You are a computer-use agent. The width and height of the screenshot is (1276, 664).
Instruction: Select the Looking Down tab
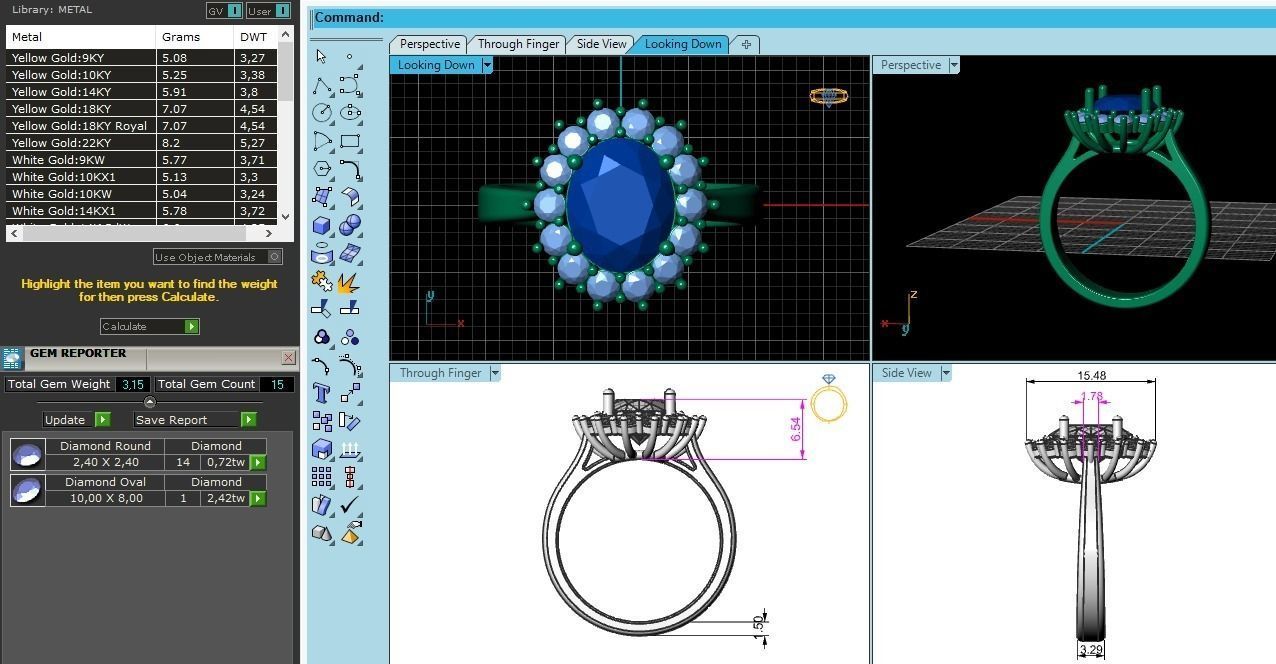pos(683,44)
